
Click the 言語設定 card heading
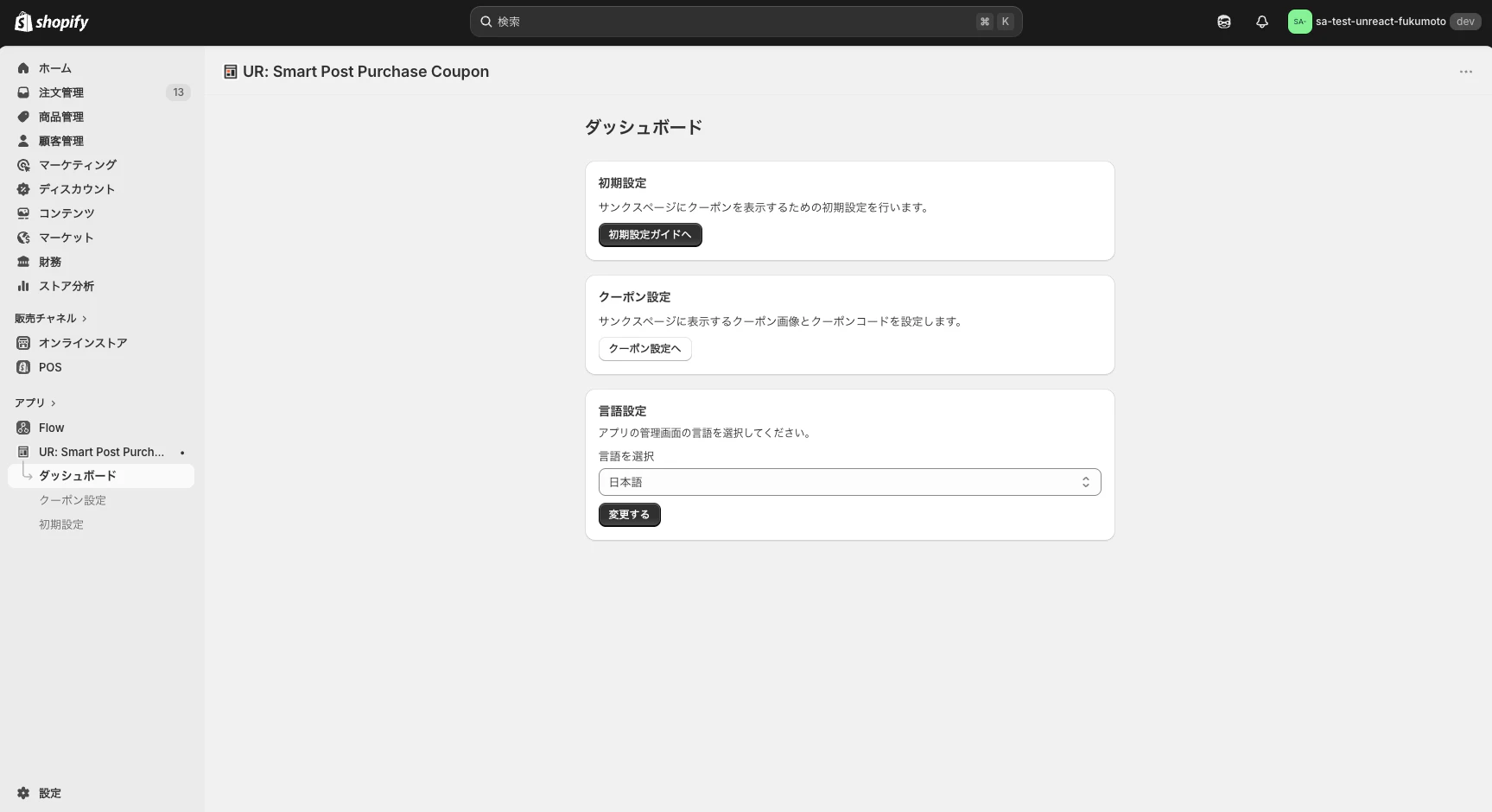(622, 411)
